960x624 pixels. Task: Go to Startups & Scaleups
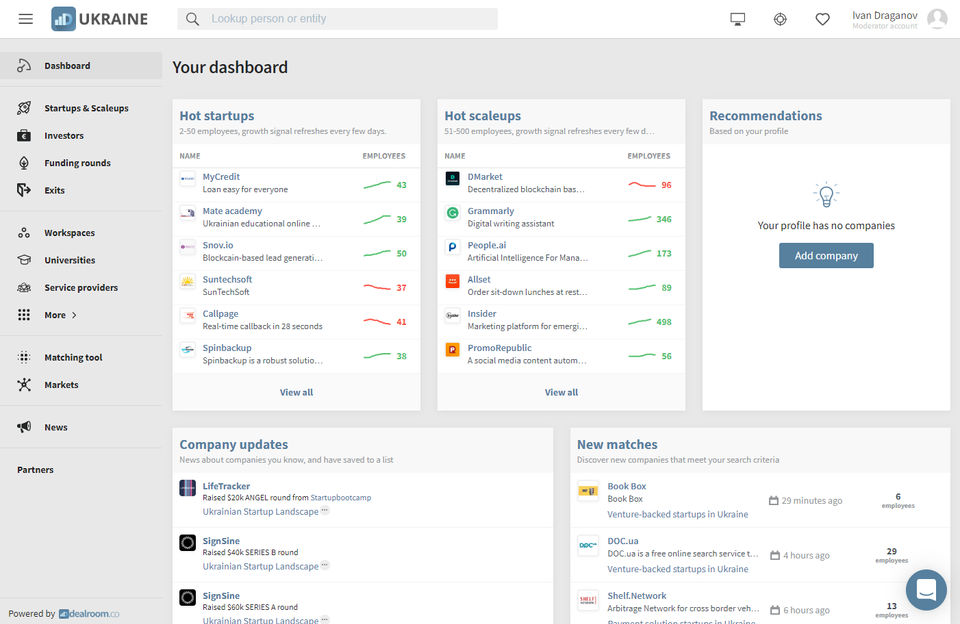click(86, 108)
